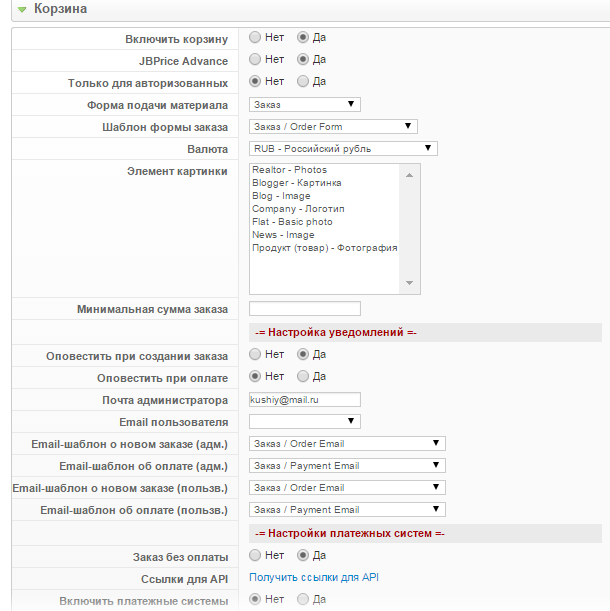Select Нет for Оповестить при создании заказа
Viewport: 610px width, 611px height.
pos(255,355)
